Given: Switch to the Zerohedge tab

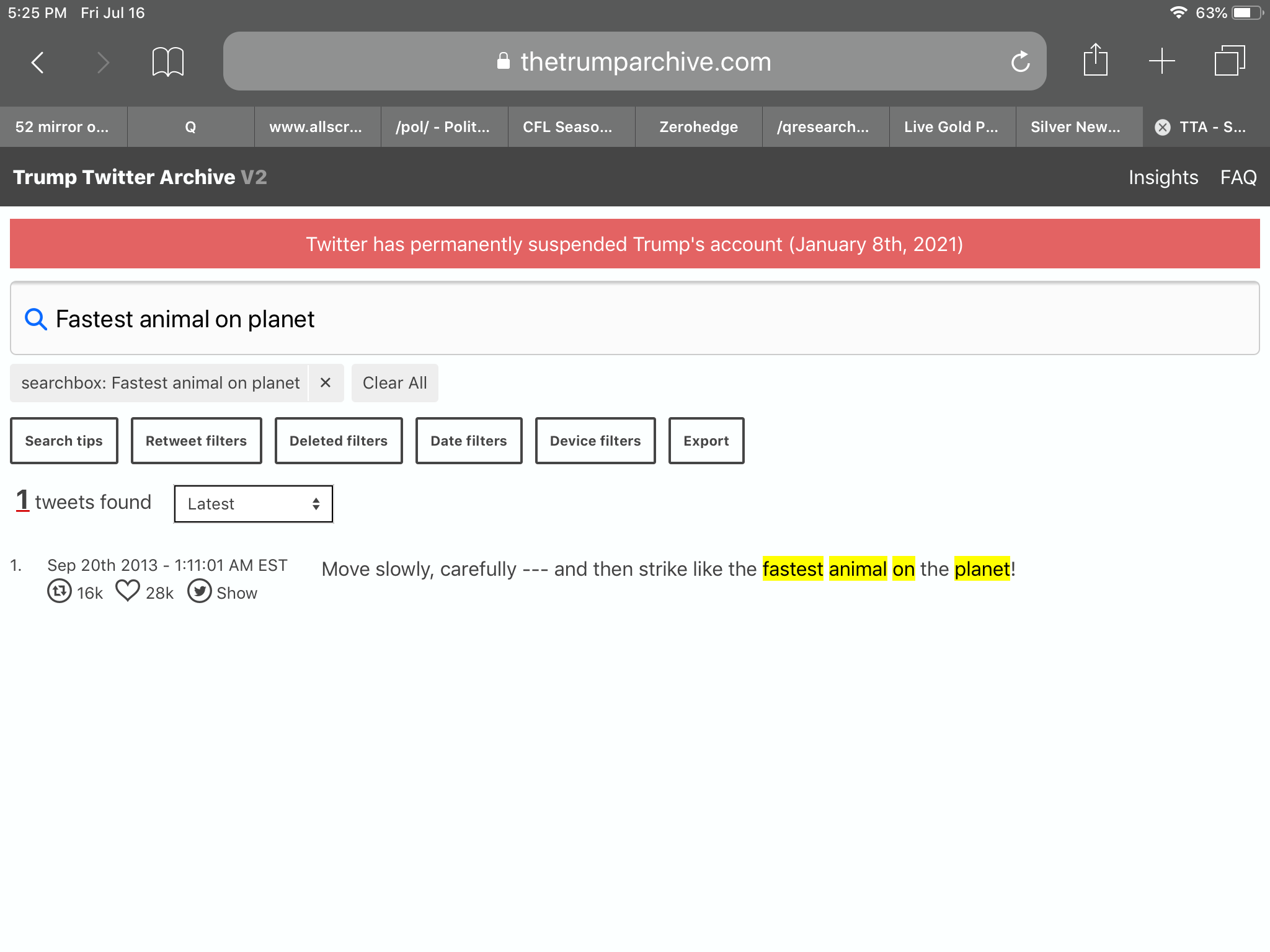Looking at the screenshot, I should [x=699, y=127].
